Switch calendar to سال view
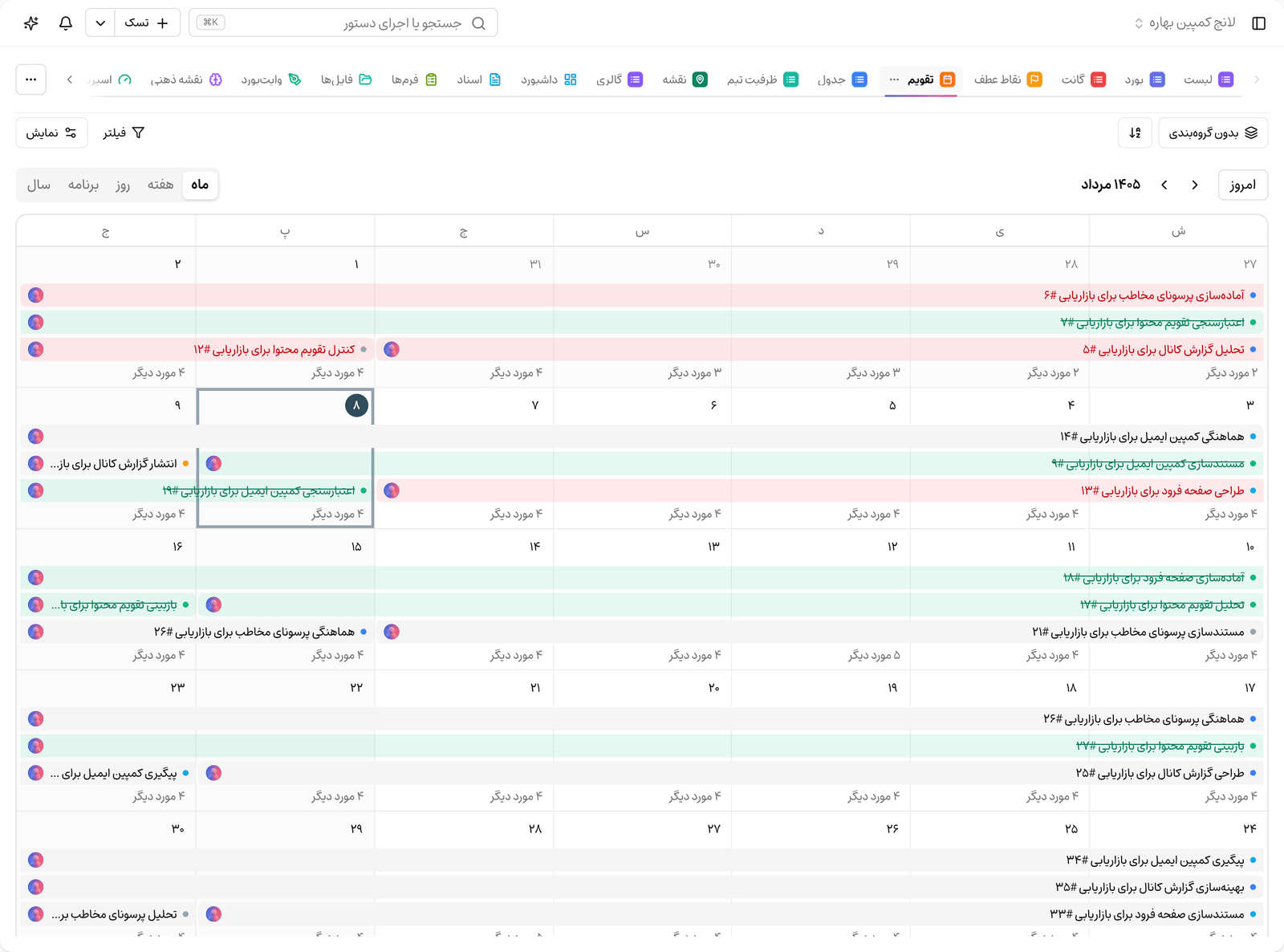This screenshot has width=1284, height=952. (x=39, y=185)
